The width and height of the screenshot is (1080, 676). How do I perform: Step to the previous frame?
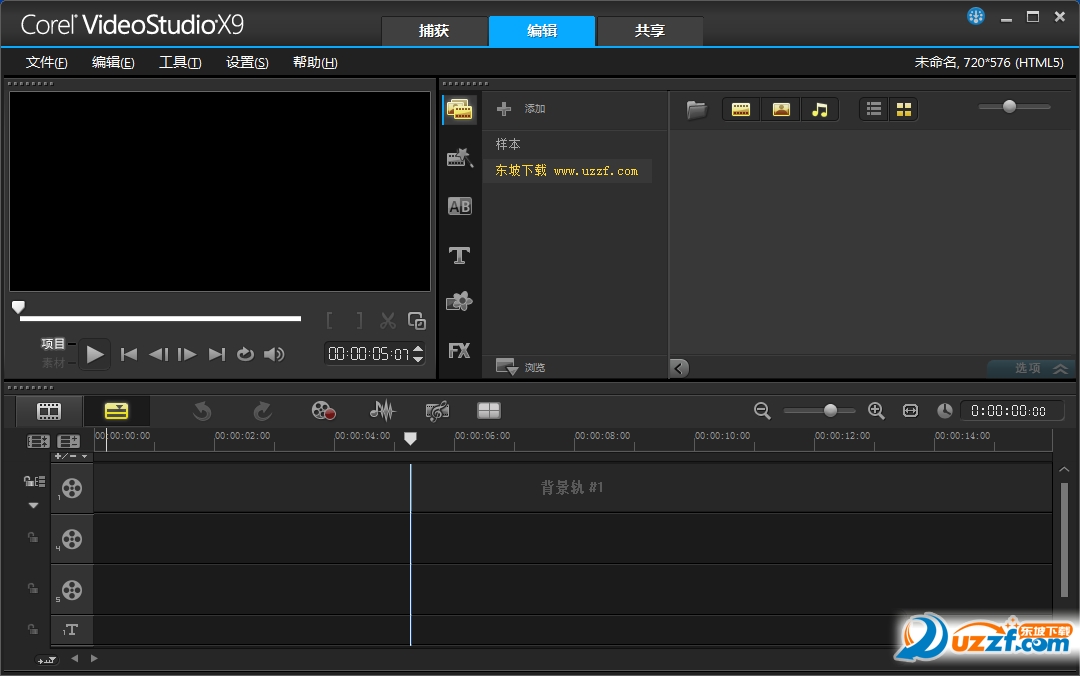coord(158,354)
